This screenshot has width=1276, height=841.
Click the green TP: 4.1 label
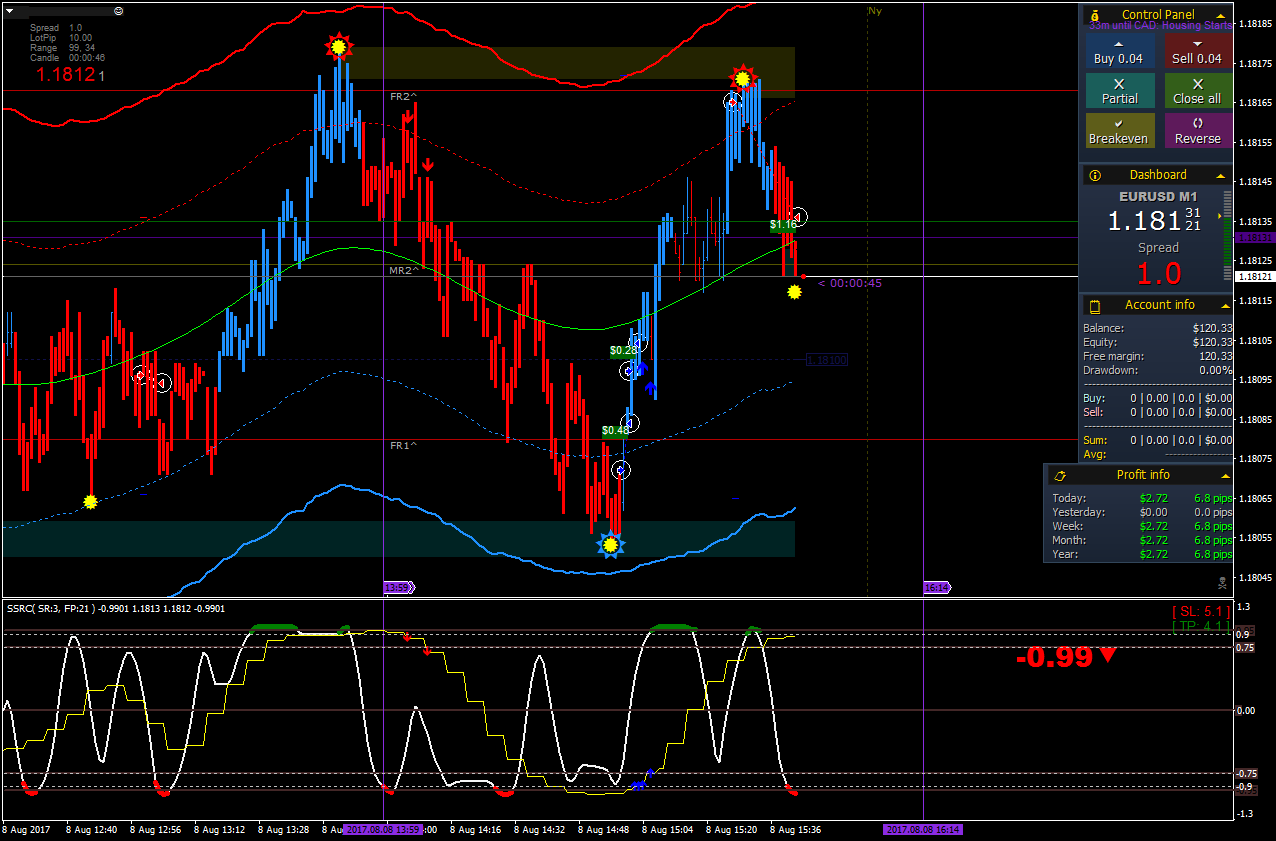[x=1200, y=626]
